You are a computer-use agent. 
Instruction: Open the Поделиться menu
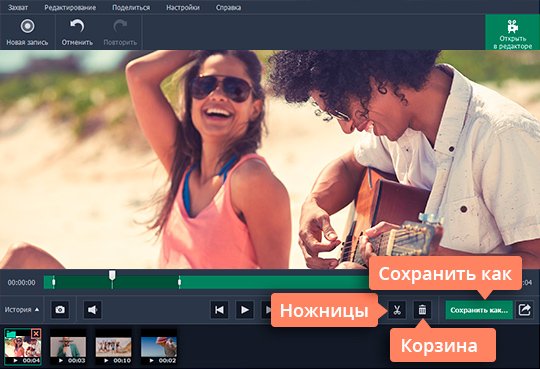click(x=131, y=7)
